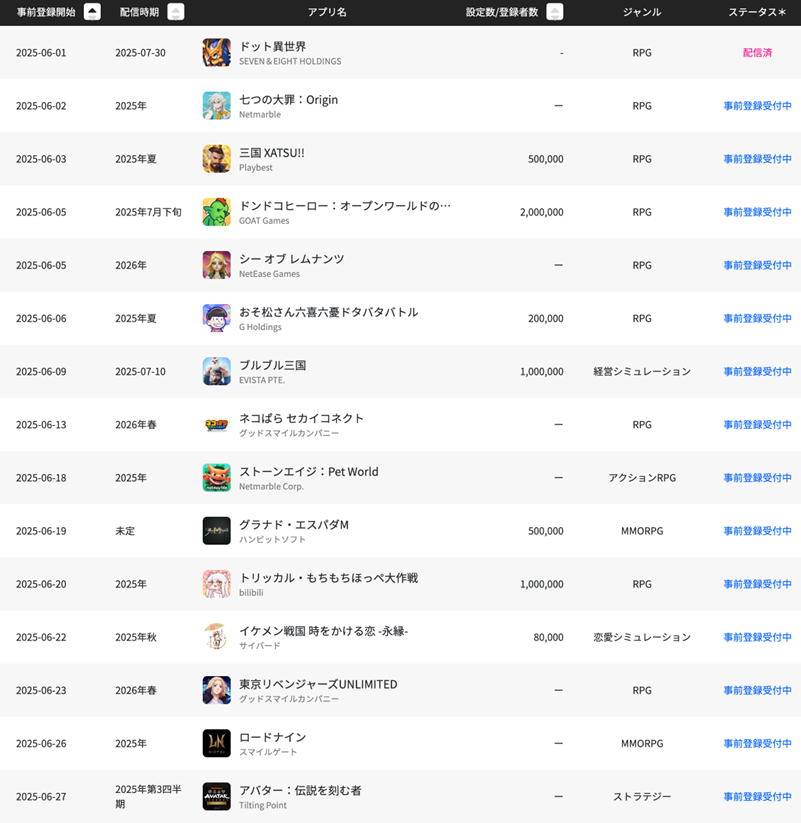Open the ドンドコヒーロー：オープンワールドの… title

[345, 206]
